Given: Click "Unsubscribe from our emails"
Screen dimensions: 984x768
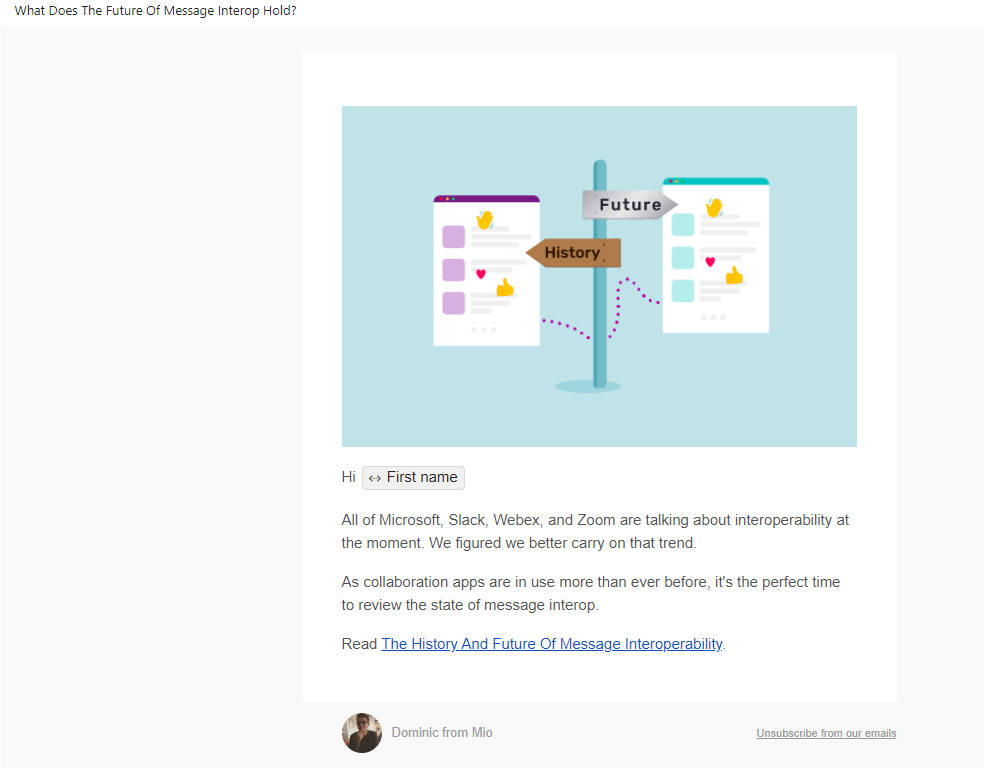Looking at the screenshot, I should (825, 733).
